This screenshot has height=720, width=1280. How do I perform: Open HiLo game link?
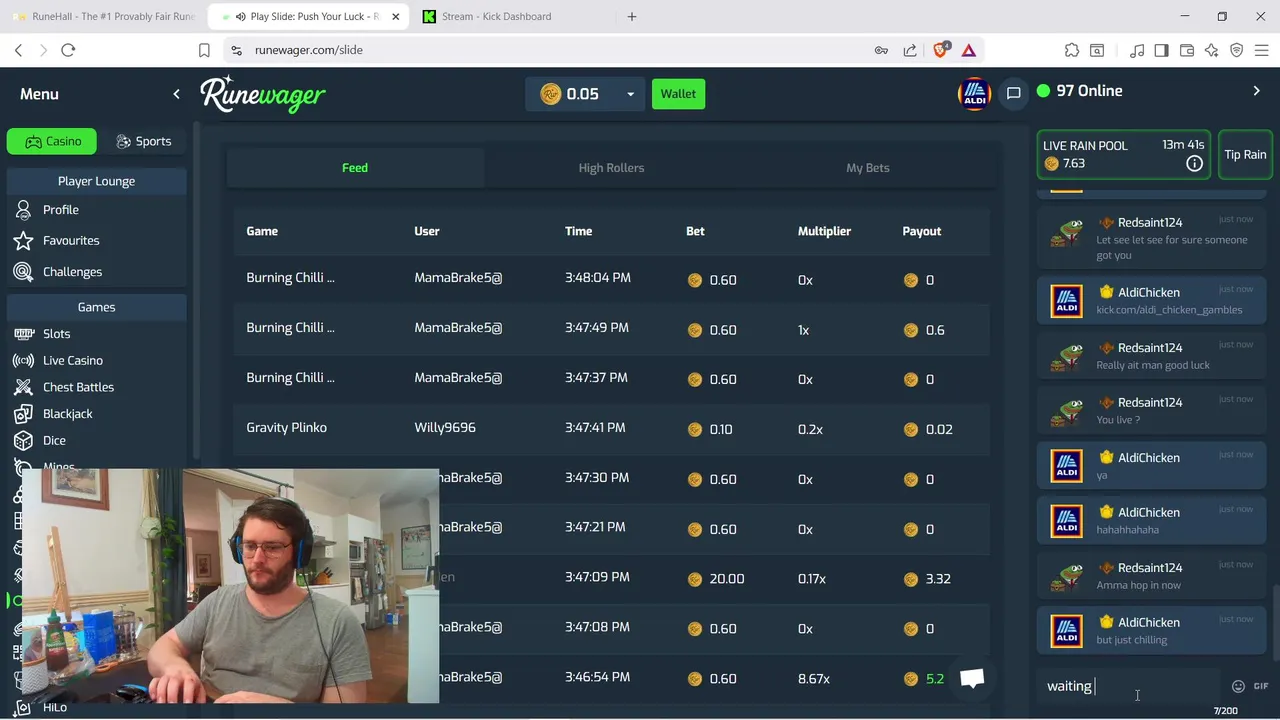click(x=55, y=707)
